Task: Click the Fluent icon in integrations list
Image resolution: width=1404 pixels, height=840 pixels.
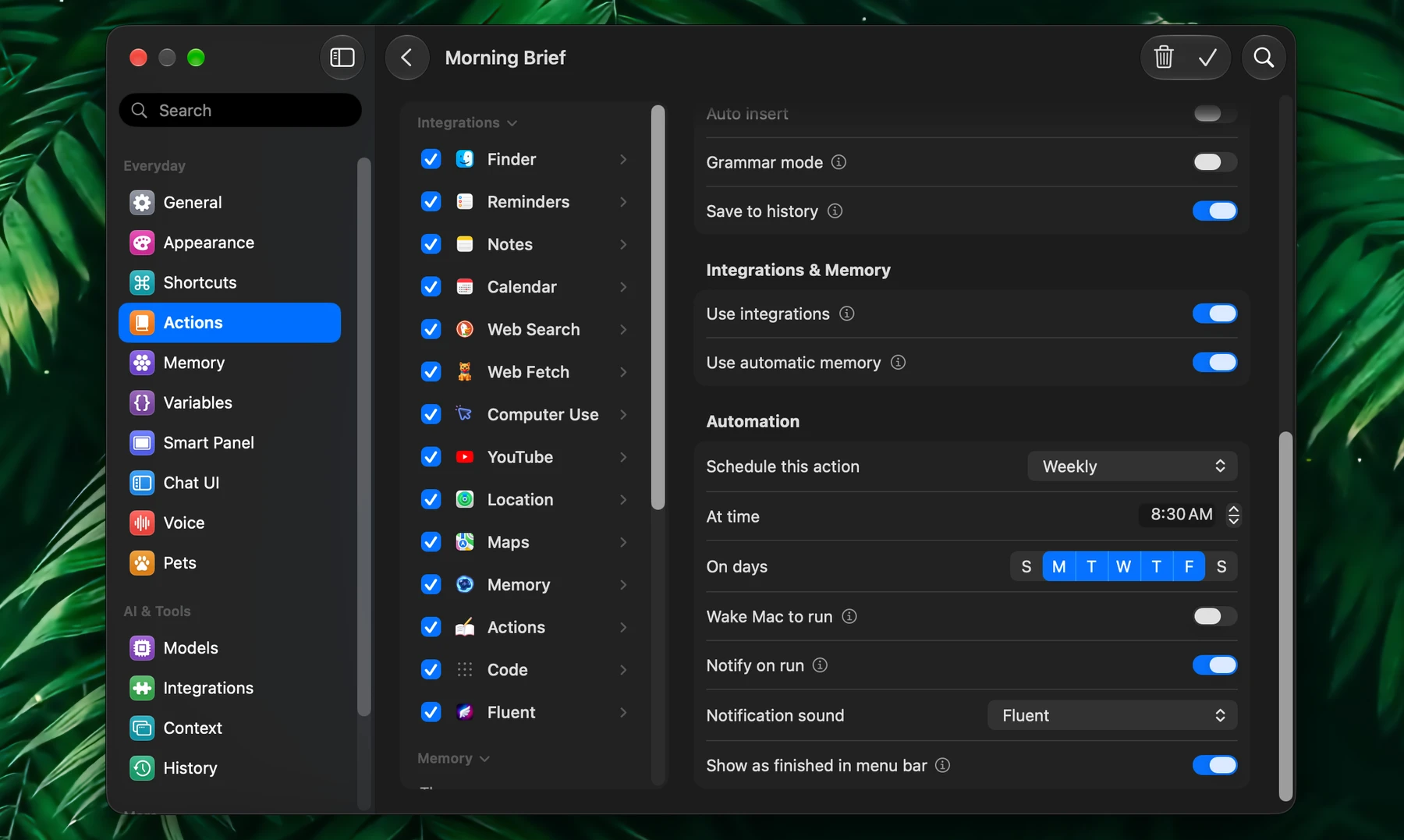Action: click(465, 712)
